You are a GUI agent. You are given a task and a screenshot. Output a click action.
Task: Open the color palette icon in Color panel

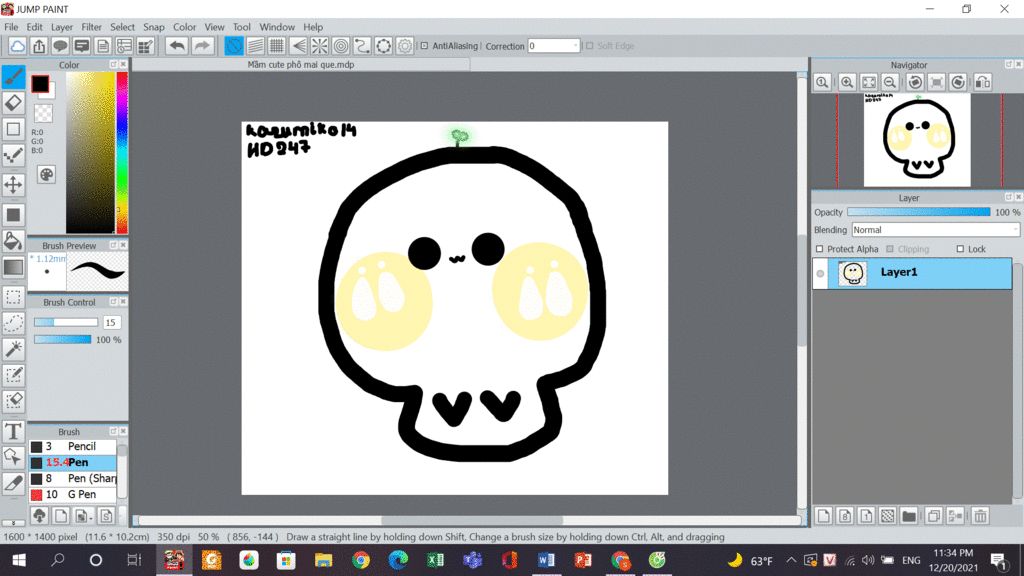46,174
